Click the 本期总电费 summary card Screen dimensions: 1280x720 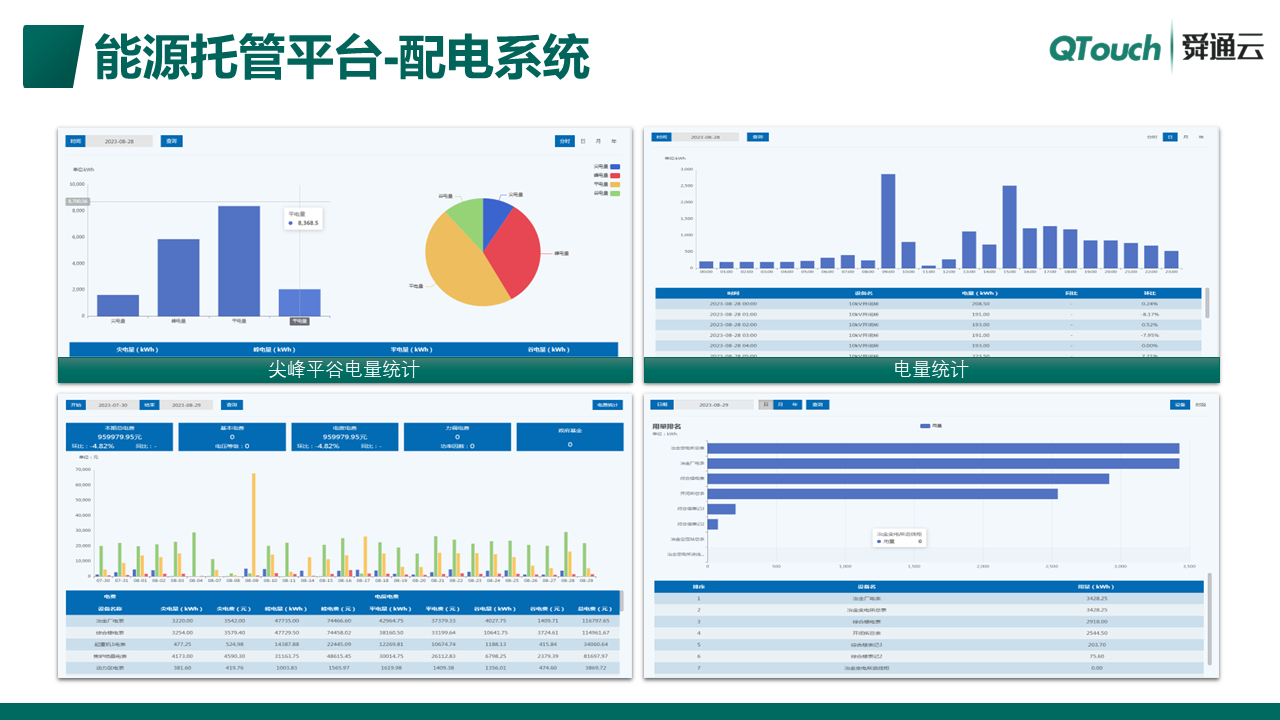117,437
